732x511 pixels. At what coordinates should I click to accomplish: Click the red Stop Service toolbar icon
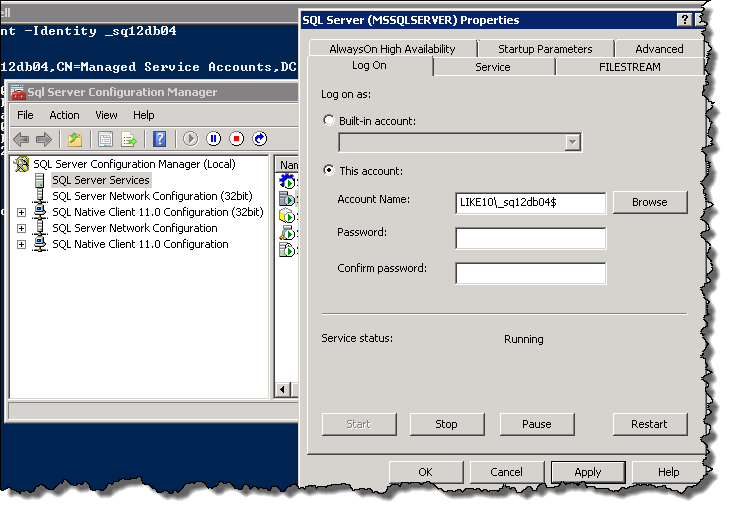click(x=237, y=139)
